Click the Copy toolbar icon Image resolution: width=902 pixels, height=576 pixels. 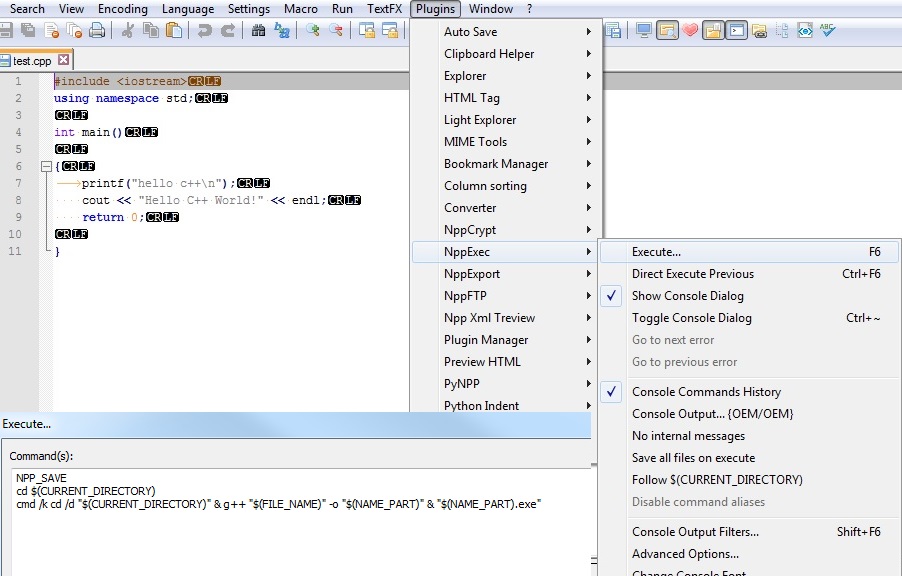151,30
